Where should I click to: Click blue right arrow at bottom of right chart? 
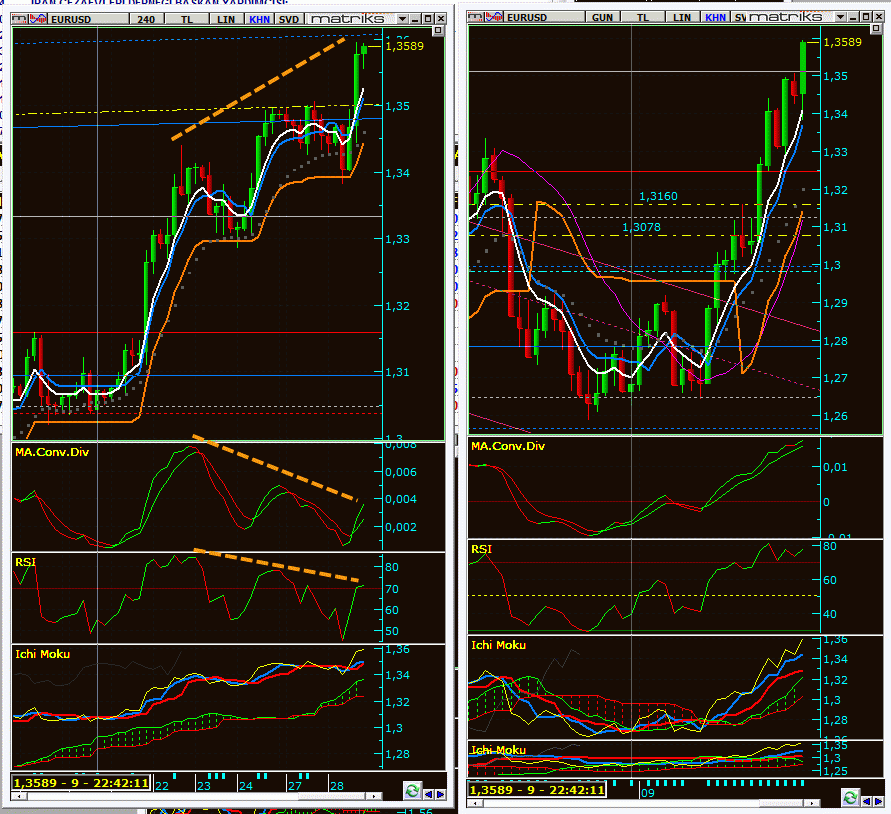click(878, 797)
